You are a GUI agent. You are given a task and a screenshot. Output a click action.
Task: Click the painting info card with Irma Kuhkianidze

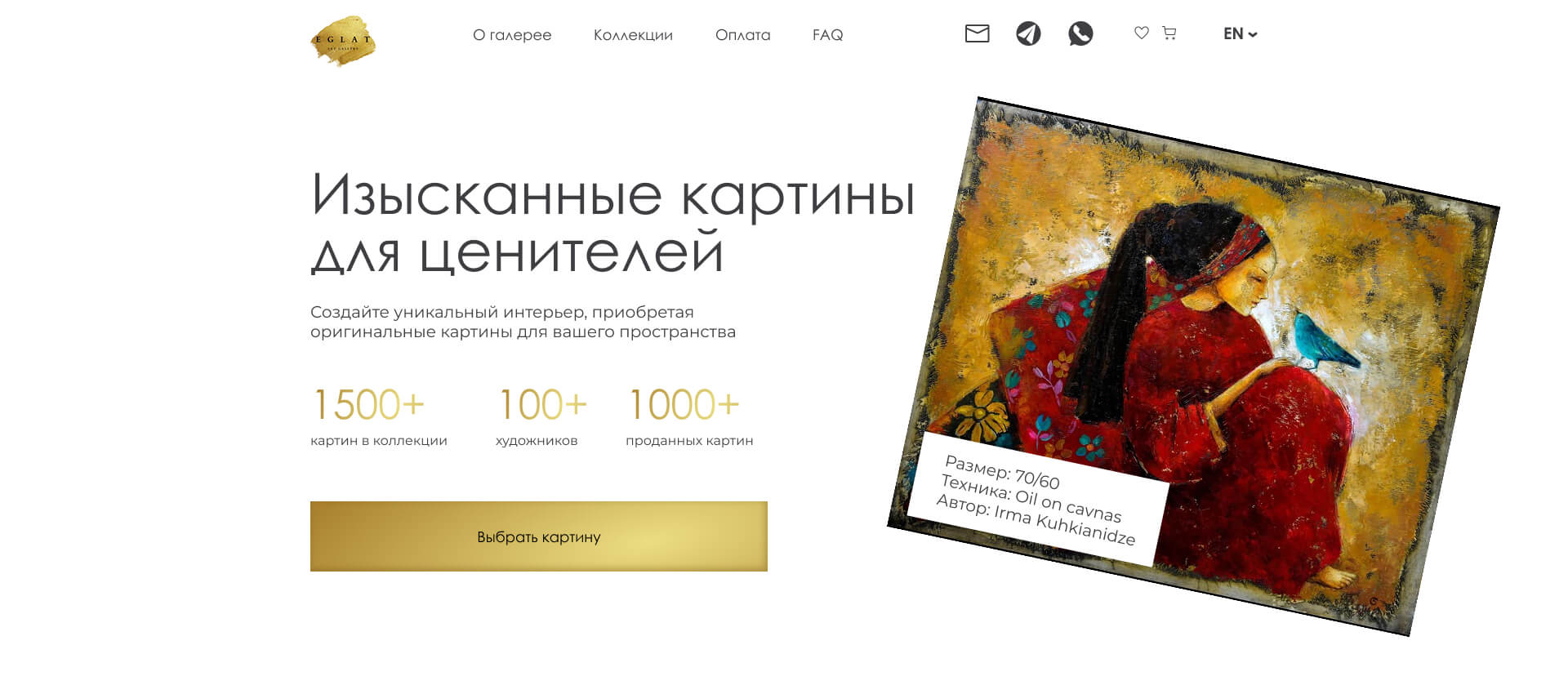click(x=1037, y=500)
